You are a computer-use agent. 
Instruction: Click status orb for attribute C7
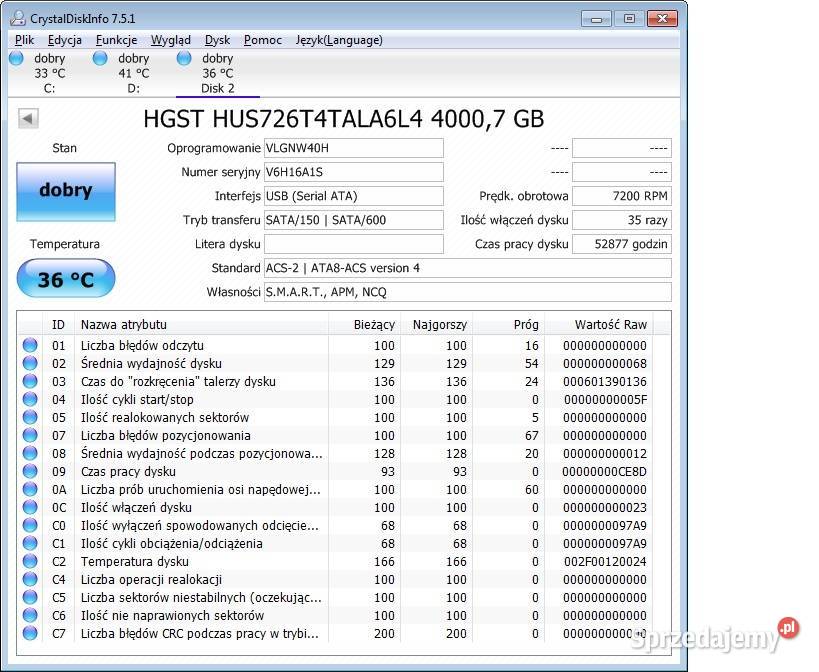tap(30, 633)
